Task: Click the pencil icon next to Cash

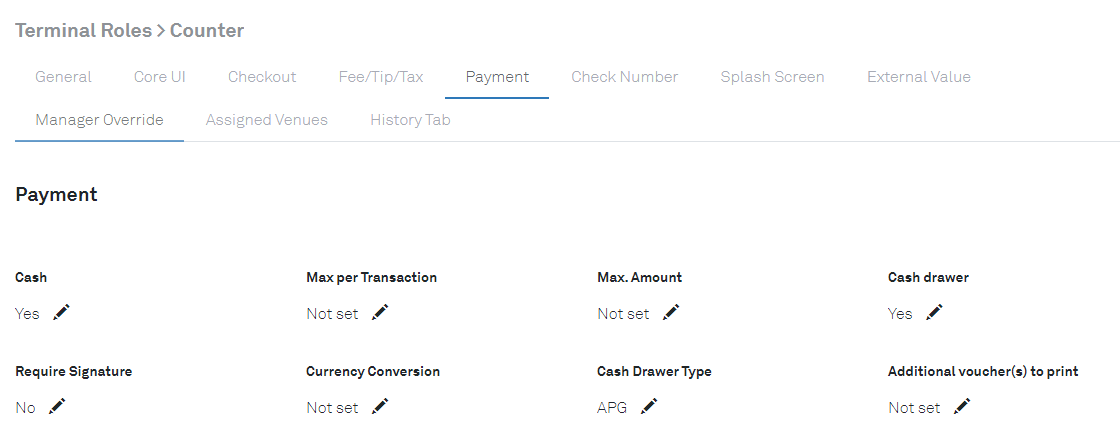Action: coord(62,313)
